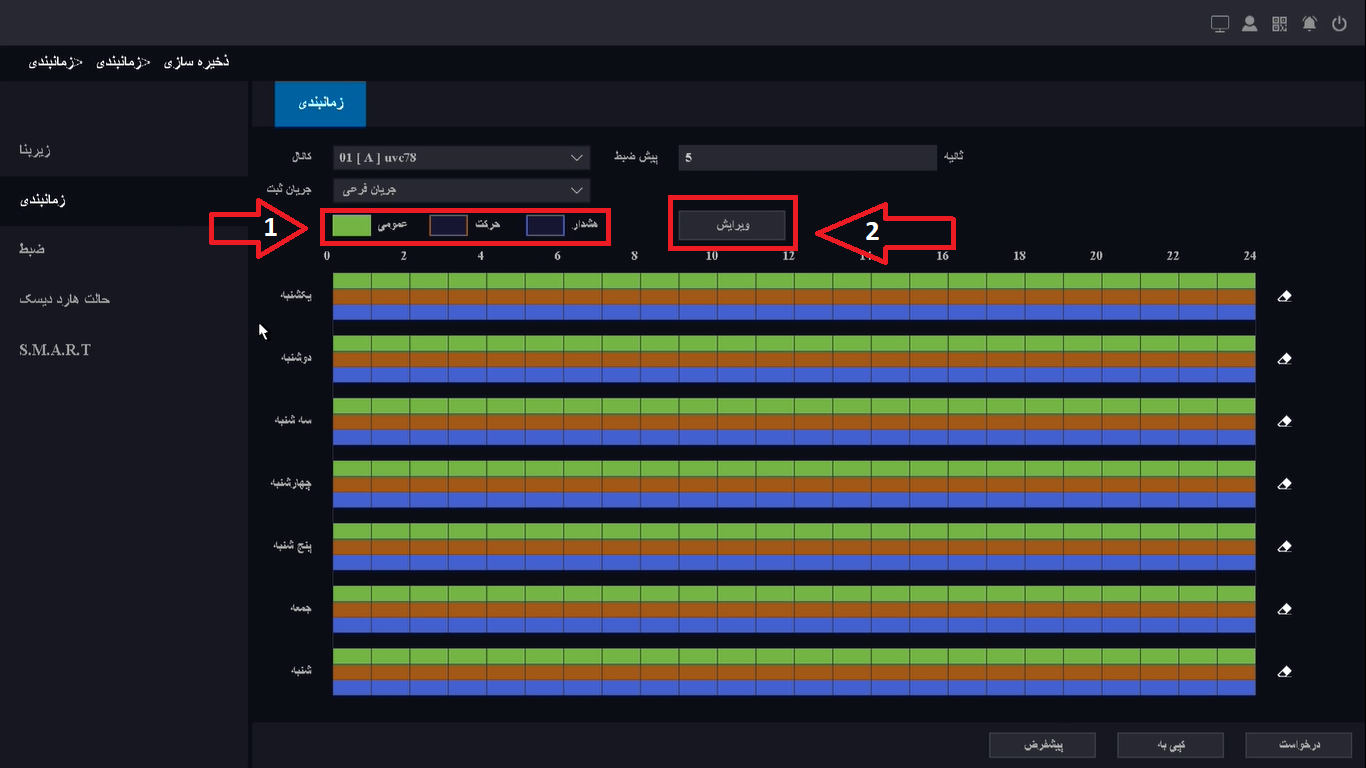
Task: Click the درخواست (Apply) button
Action: point(1299,745)
